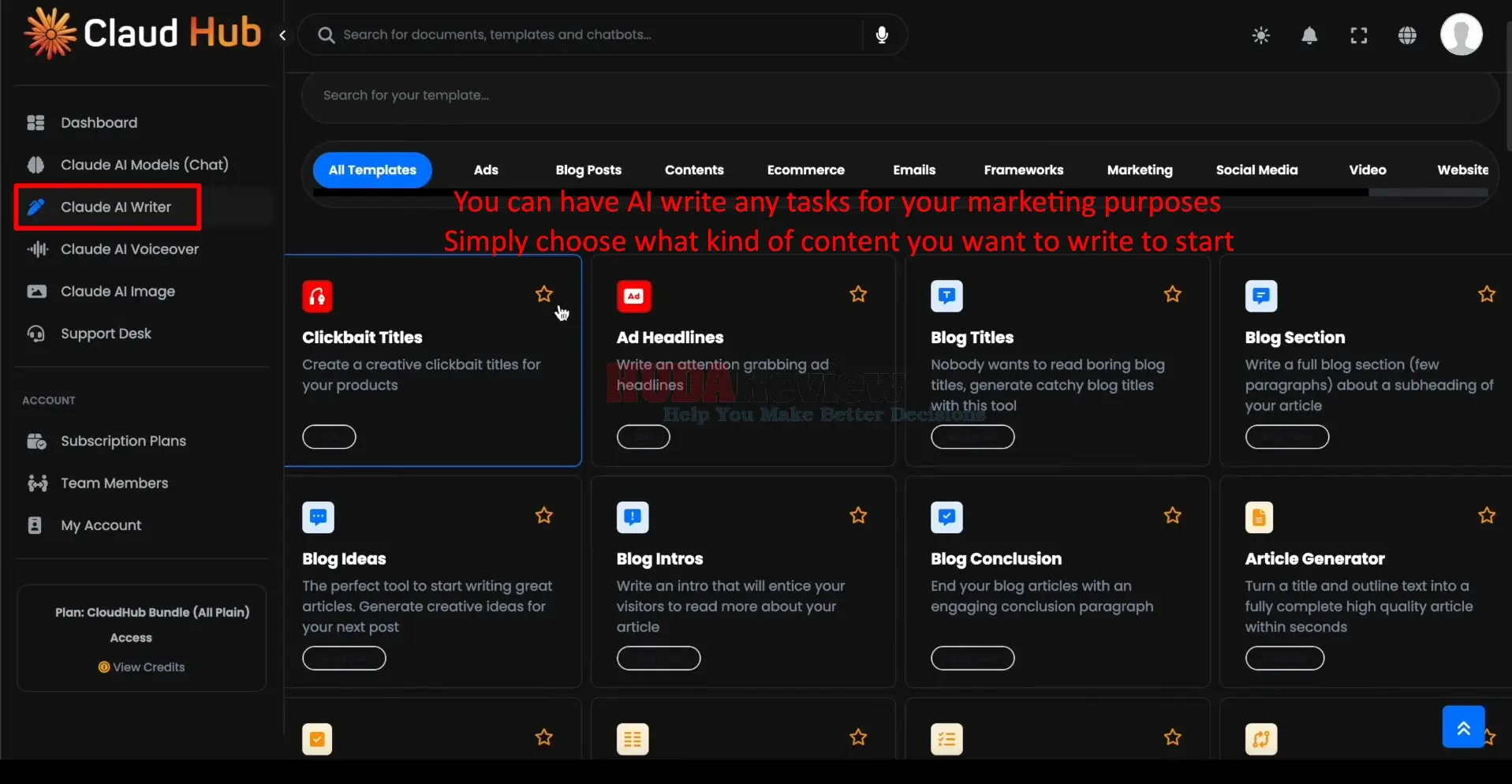Viewport: 1512px width, 784px height.
Task: Click View Credits link
Action: pos(142,667)
